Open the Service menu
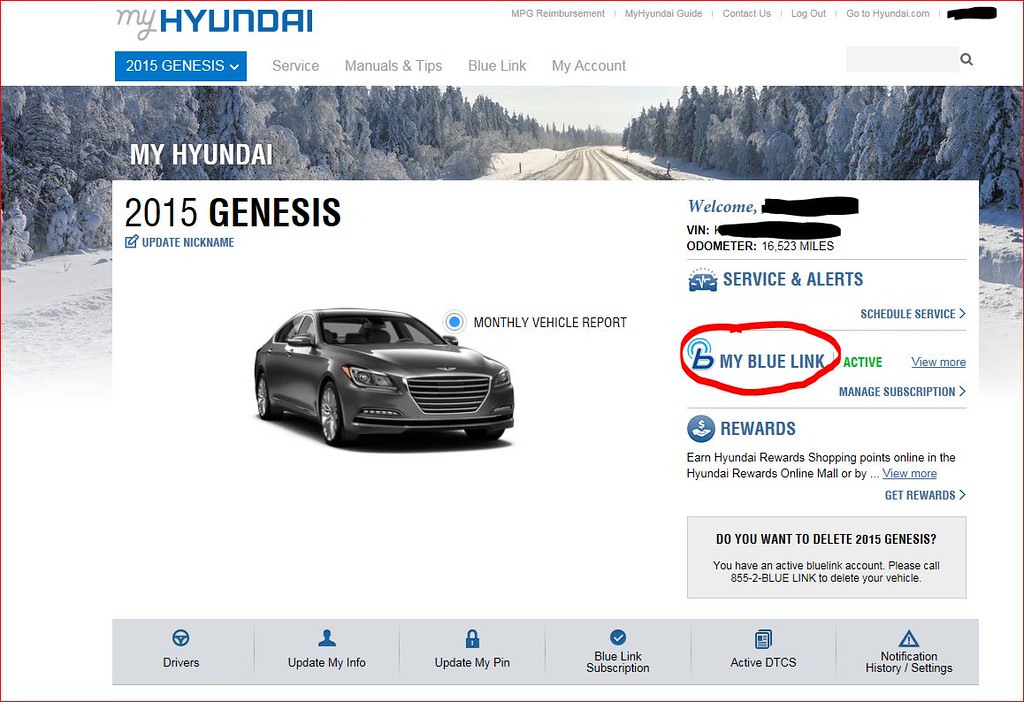 295,66
